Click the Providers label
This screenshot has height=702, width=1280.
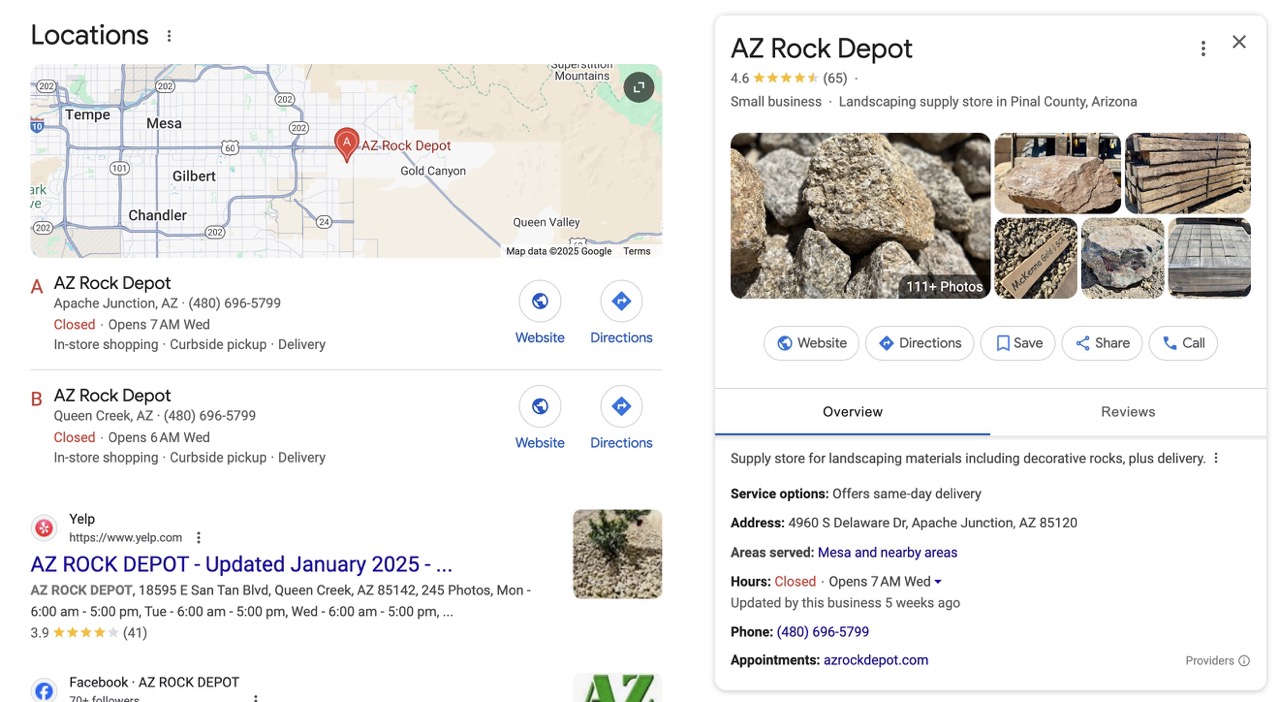(x=1209, y=661)
